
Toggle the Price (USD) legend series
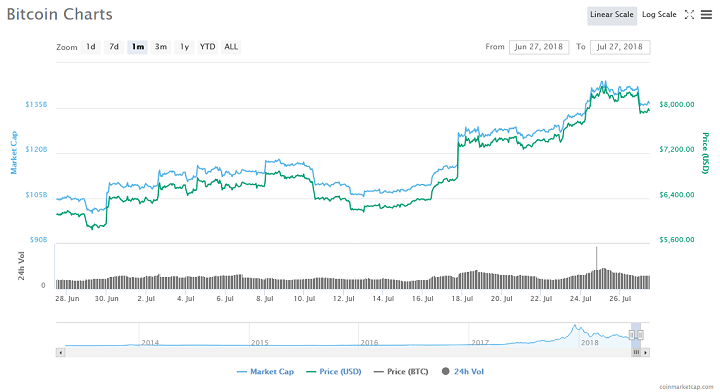(x=333, y=371)
